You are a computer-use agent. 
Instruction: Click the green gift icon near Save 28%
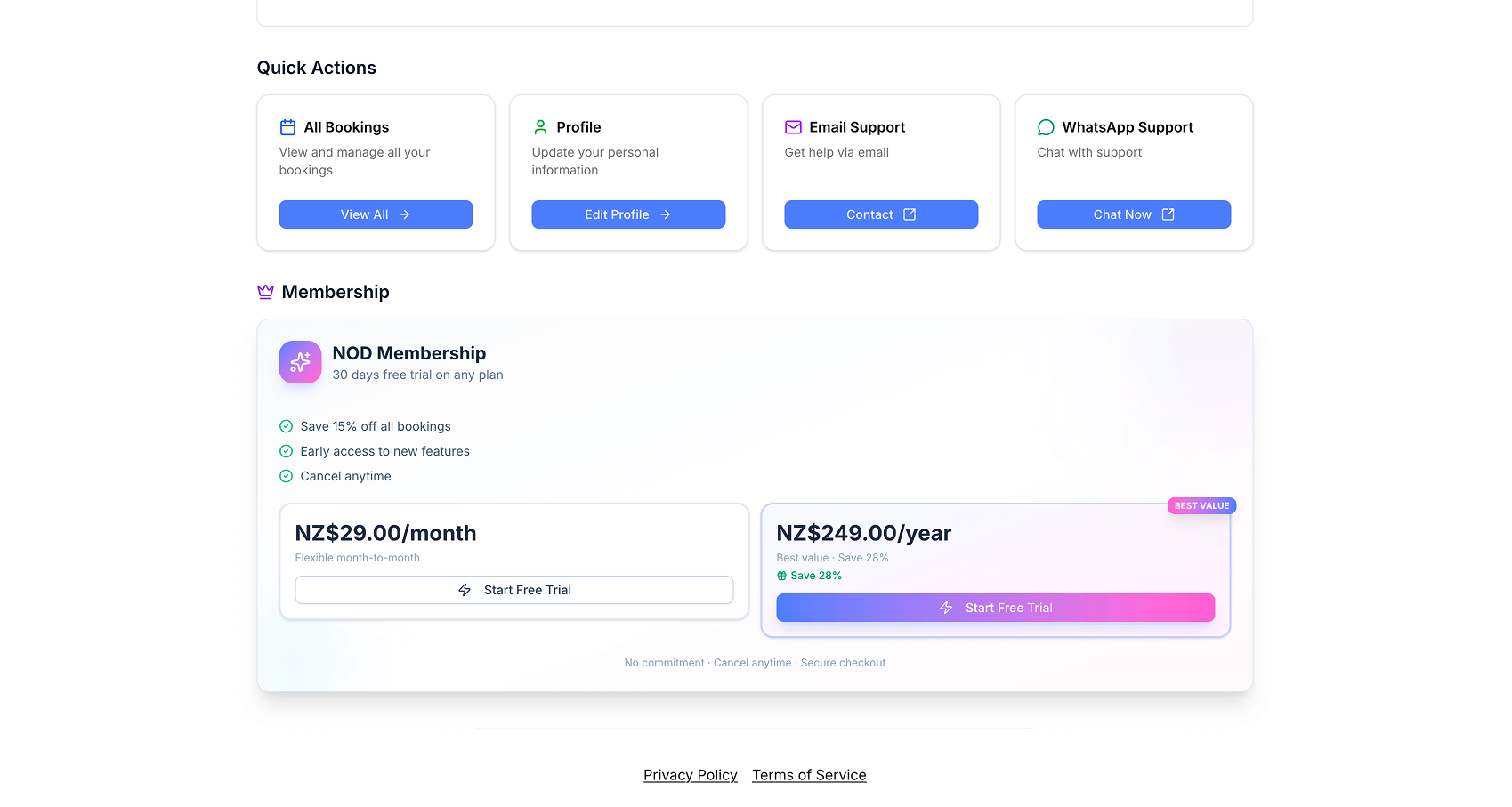781,576
